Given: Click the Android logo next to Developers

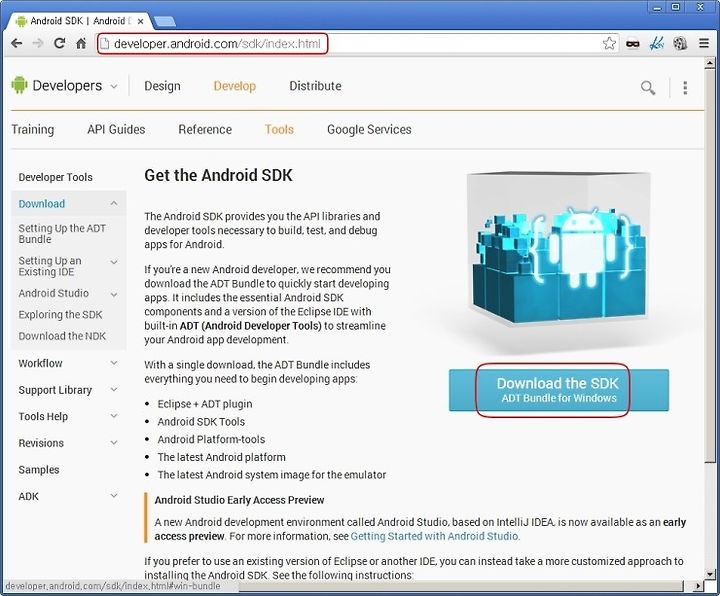Looking at the screenshot, I should pos(19,85).
